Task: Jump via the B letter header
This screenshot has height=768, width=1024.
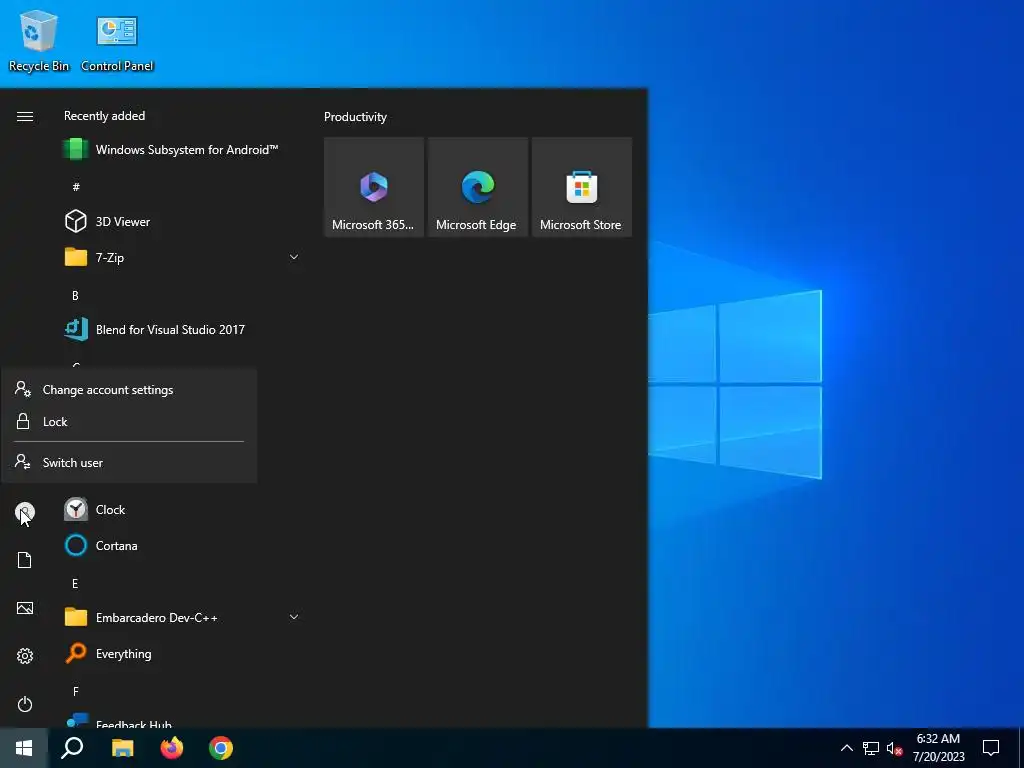Action: click(75, 296)
